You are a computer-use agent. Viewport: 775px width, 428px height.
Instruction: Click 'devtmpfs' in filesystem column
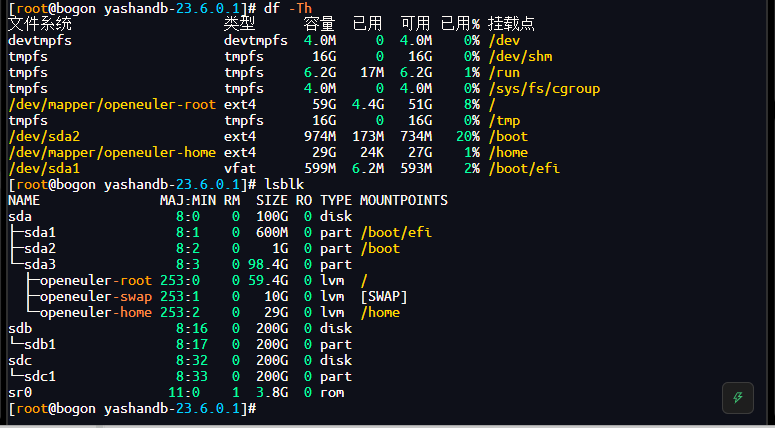click(40, 41)
